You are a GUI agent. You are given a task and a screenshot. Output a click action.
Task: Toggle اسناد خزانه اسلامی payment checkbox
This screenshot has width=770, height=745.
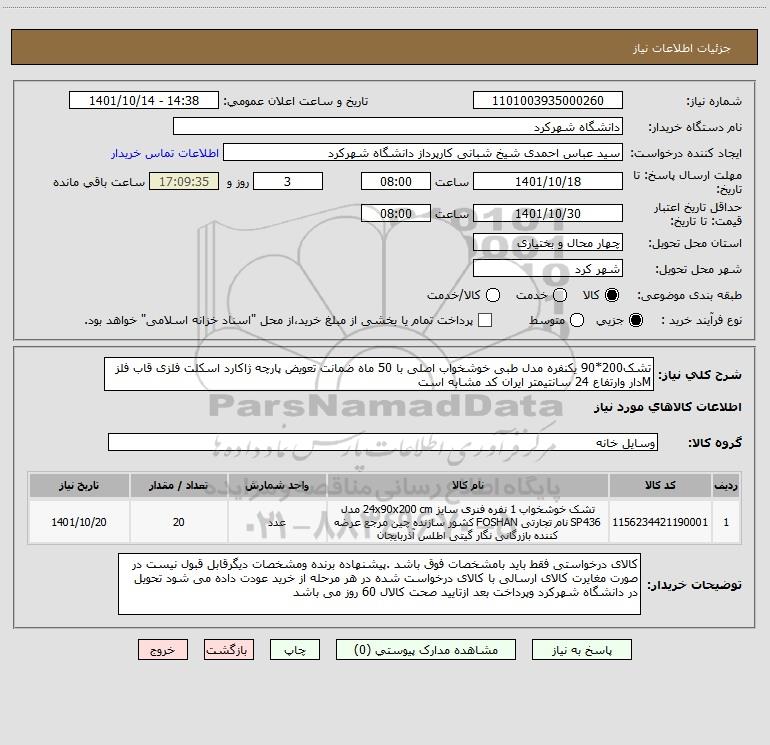point(485,320)
